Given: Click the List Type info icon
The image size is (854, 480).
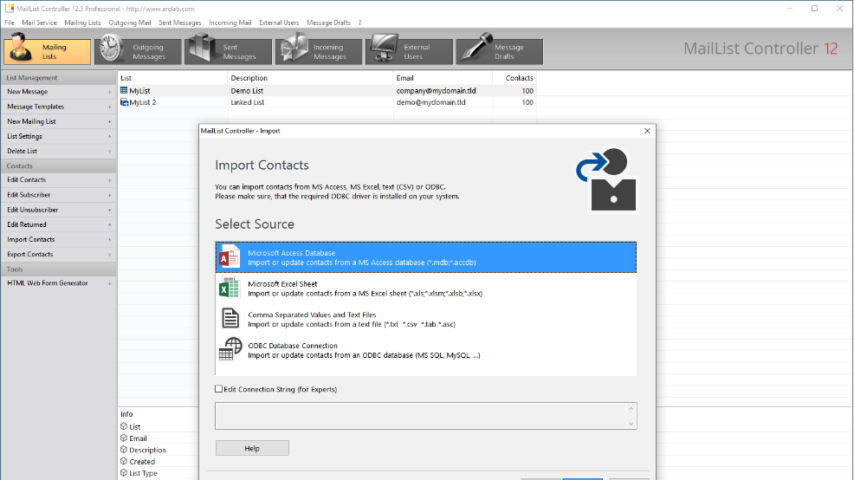Looking at the screenshot, I should pos(124,473).
